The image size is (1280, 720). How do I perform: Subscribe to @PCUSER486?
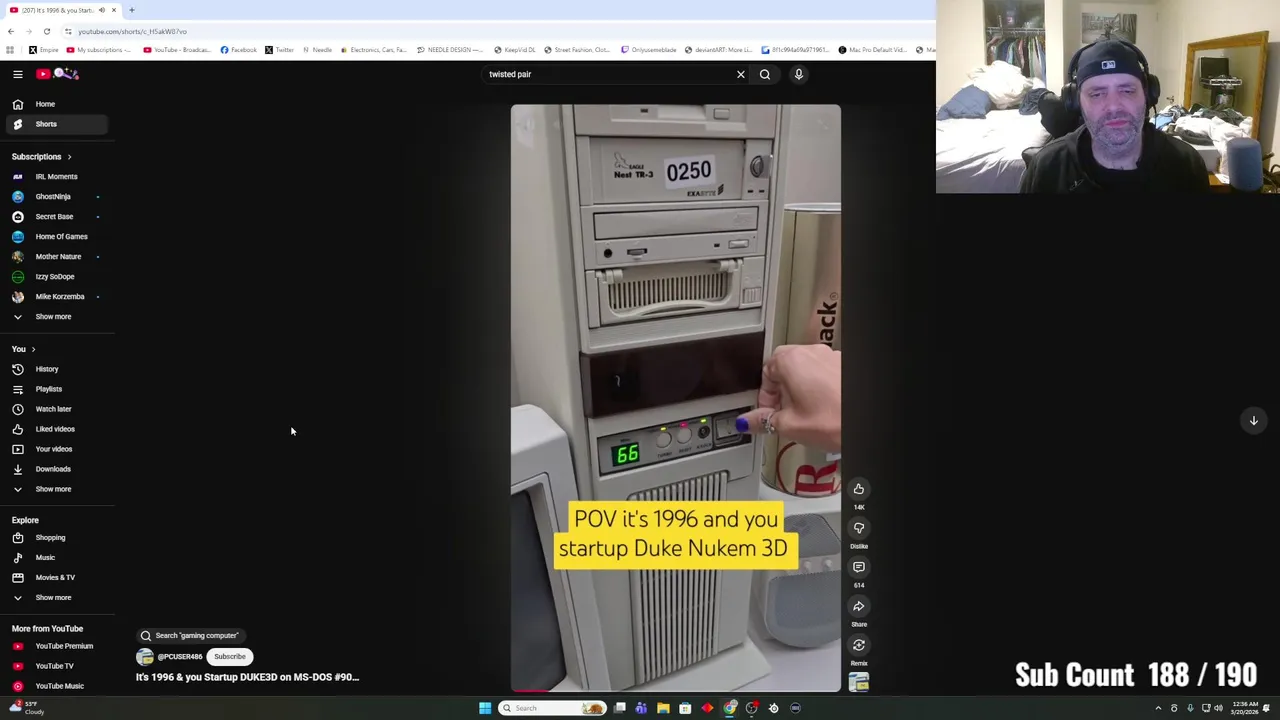click(230, 657)
